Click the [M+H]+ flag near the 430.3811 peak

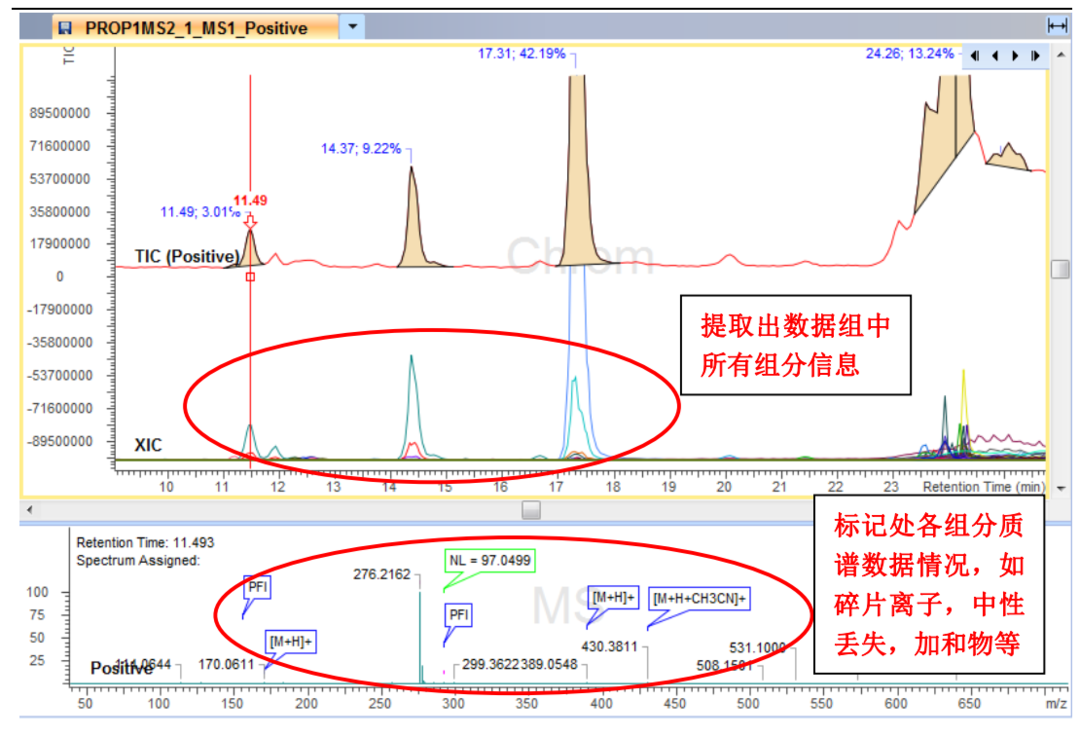click(x=612, y=597)
